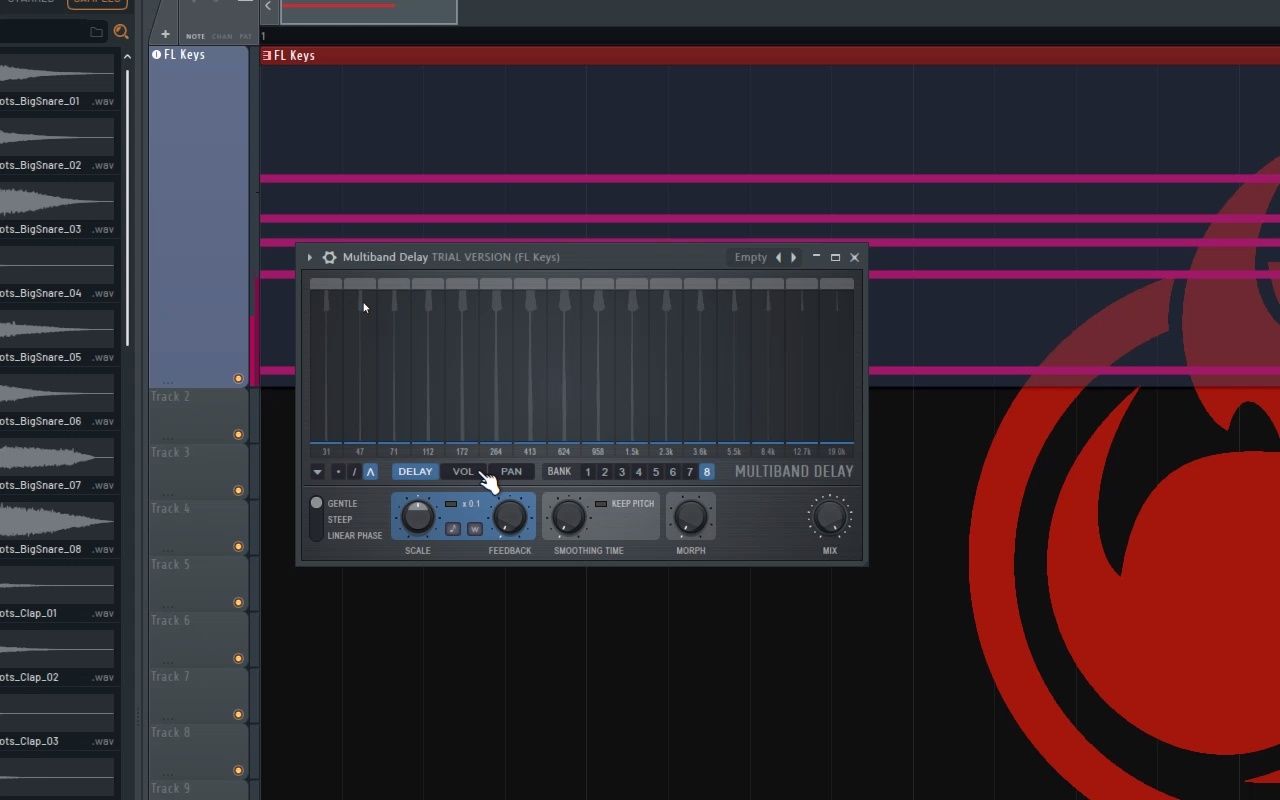Switch to the CHAN tab
The height and width of the screenshot is (800, 1280).
[x=222, y=36]
